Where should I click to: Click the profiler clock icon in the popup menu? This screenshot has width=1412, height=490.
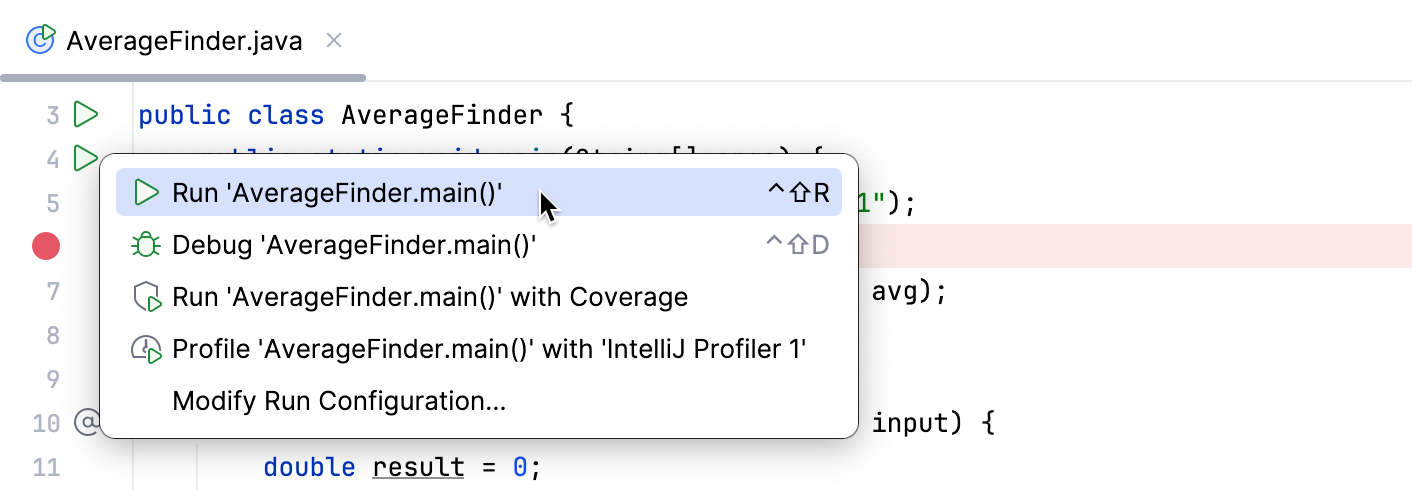tap(147, 349)
